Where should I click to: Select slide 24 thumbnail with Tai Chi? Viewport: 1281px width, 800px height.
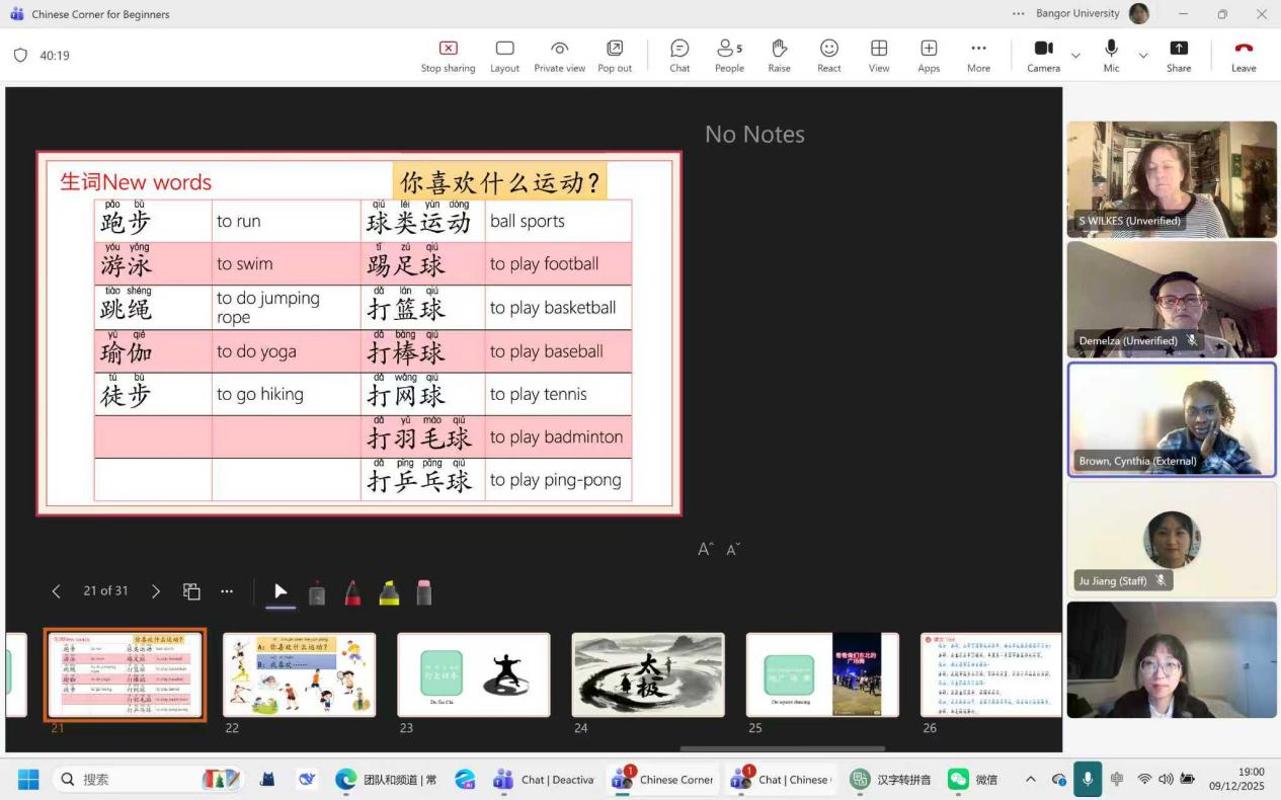pos(648,675)
